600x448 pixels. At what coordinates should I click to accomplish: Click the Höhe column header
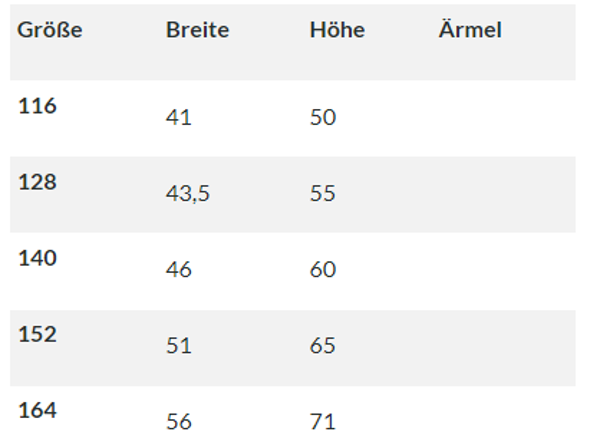[337, 30]
